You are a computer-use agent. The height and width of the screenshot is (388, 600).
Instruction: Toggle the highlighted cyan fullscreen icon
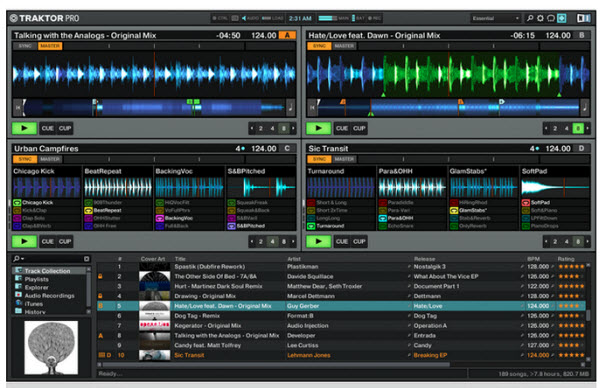[561, 18]
